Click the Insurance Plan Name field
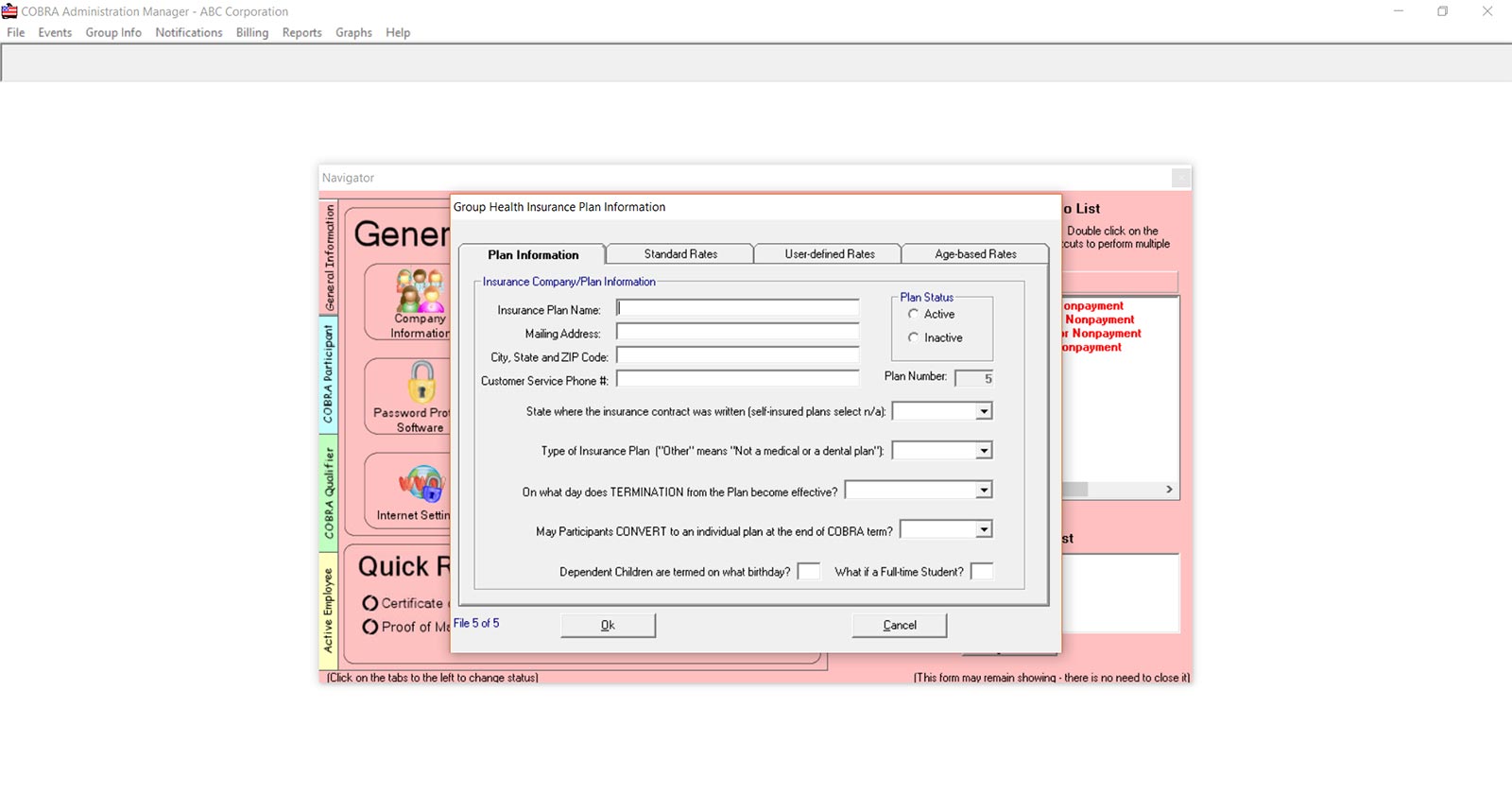 tap(737, 308)
